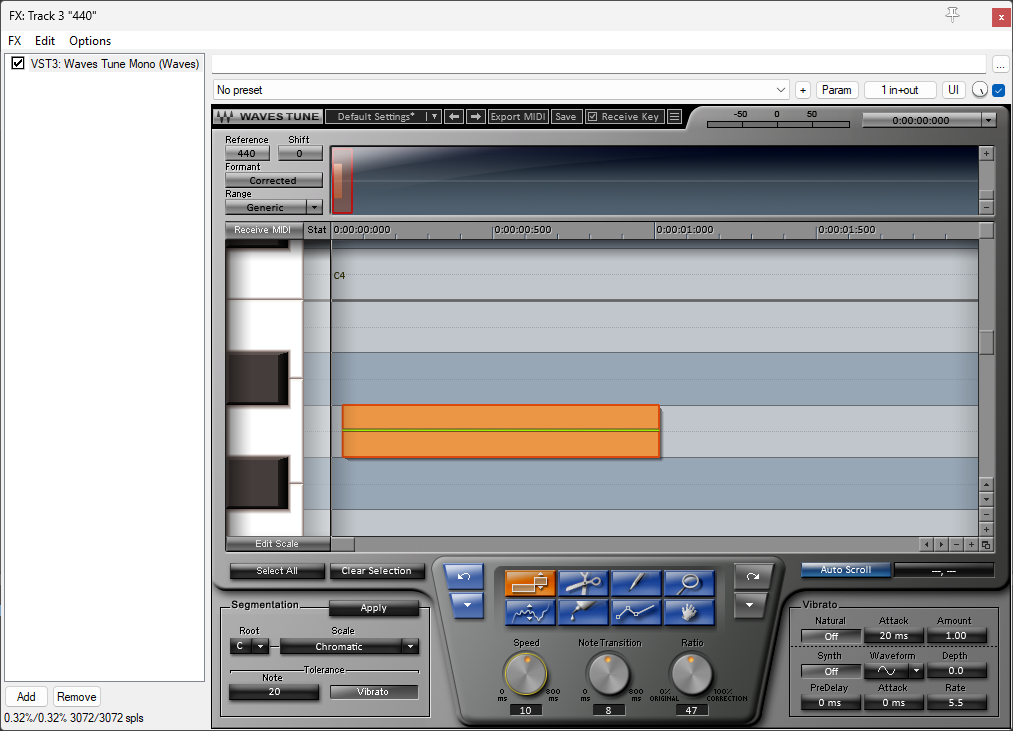Select the Hand navigation tool
The width and height of the screenshot is (1013, 731).
click(689, 612)
